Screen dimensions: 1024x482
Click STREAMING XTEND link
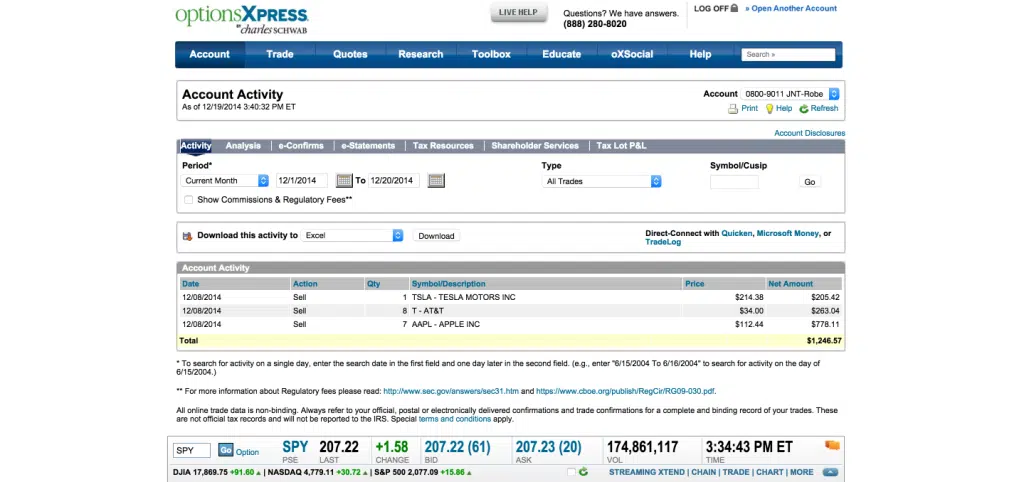pyautogui.click(x=647, y=472)
